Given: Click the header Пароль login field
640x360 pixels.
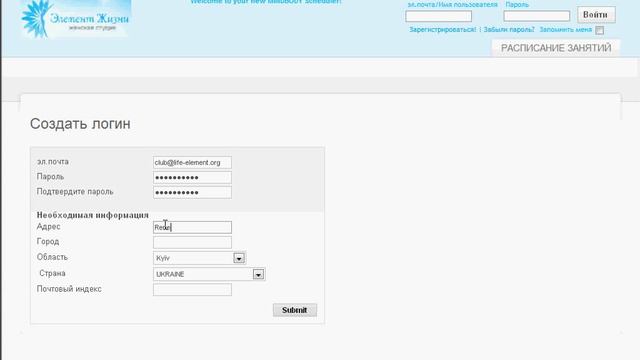Looking at the screenshot, I should pyautogui.click(x=537, y=16).
